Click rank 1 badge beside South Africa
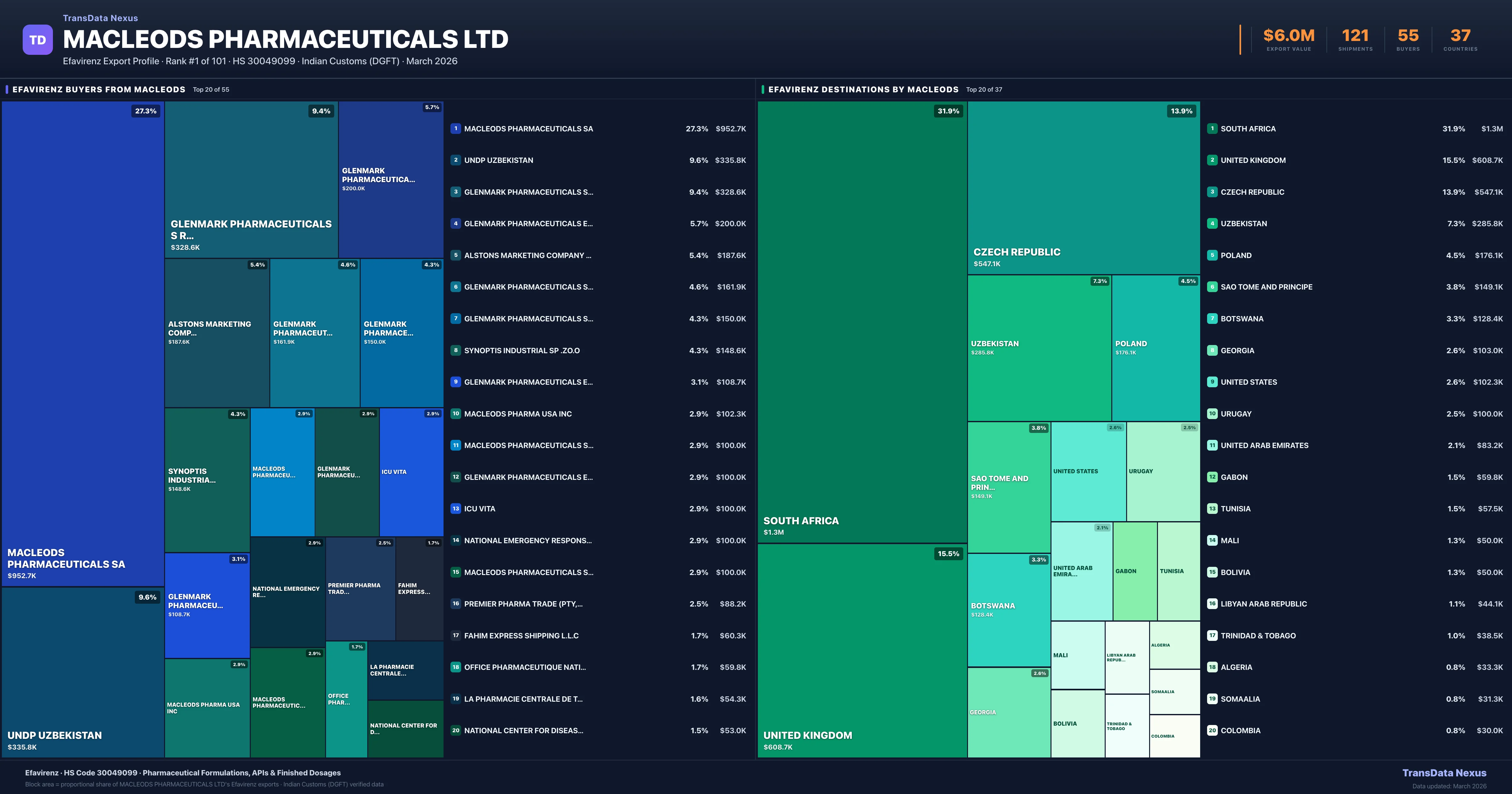This screenshot has height=794, width=1512. pyautogui.click(x=1212, y=129)
